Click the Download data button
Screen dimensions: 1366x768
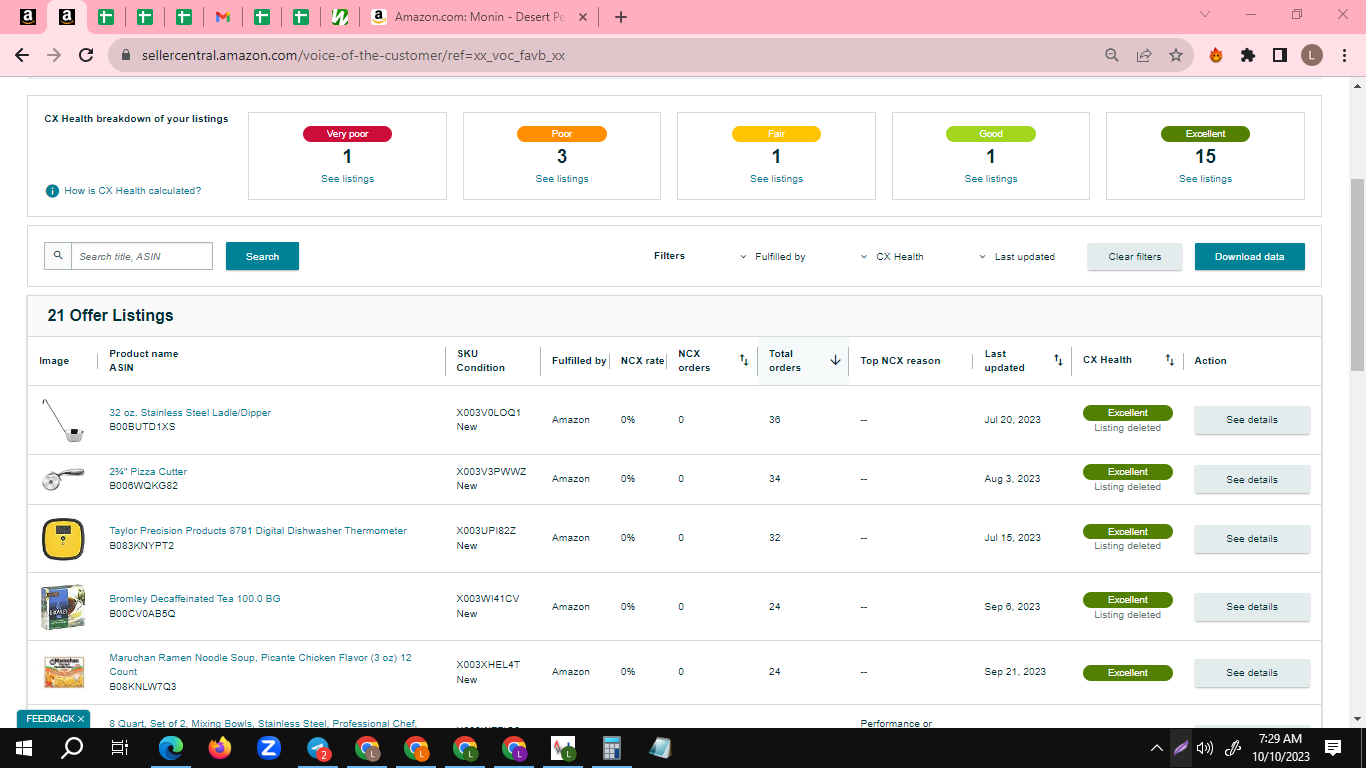click(x=1250, y=257)
